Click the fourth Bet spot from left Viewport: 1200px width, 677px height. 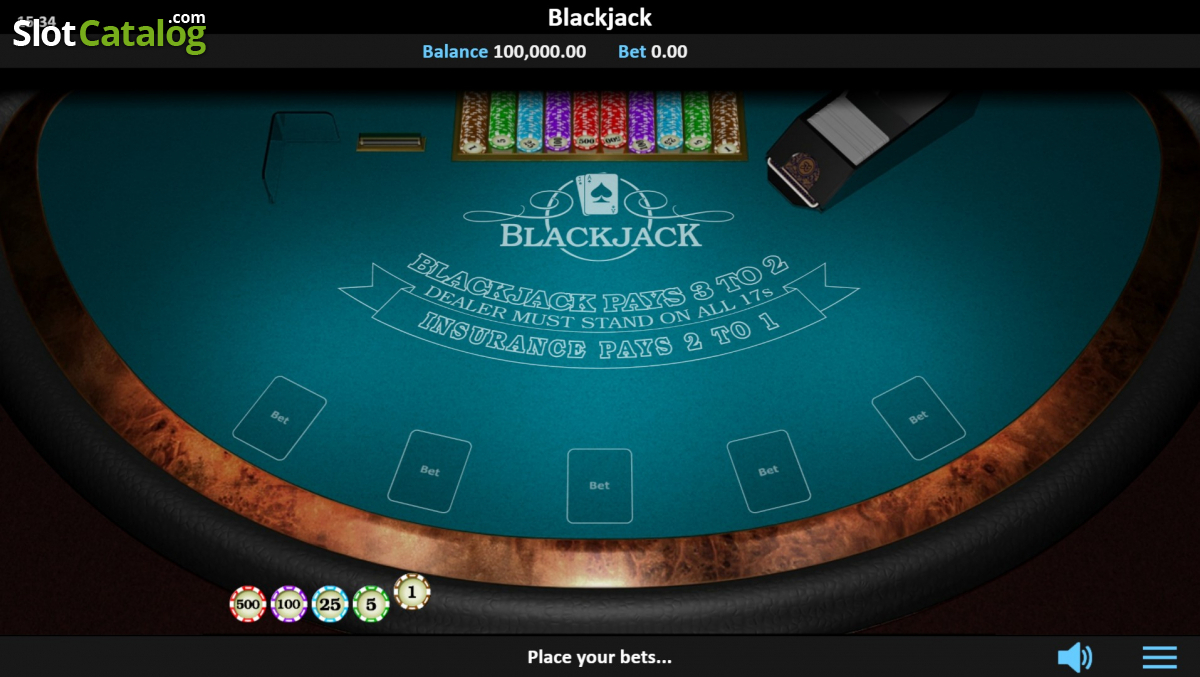pyautogui.click(x=768, y=471)
